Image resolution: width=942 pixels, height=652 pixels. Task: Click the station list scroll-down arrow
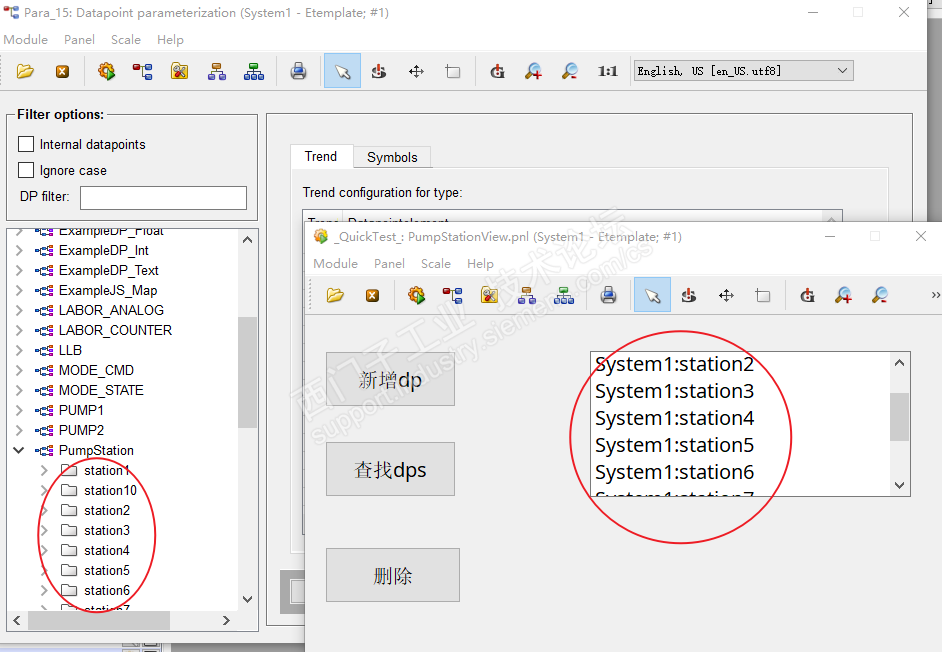tap(899, 485)
